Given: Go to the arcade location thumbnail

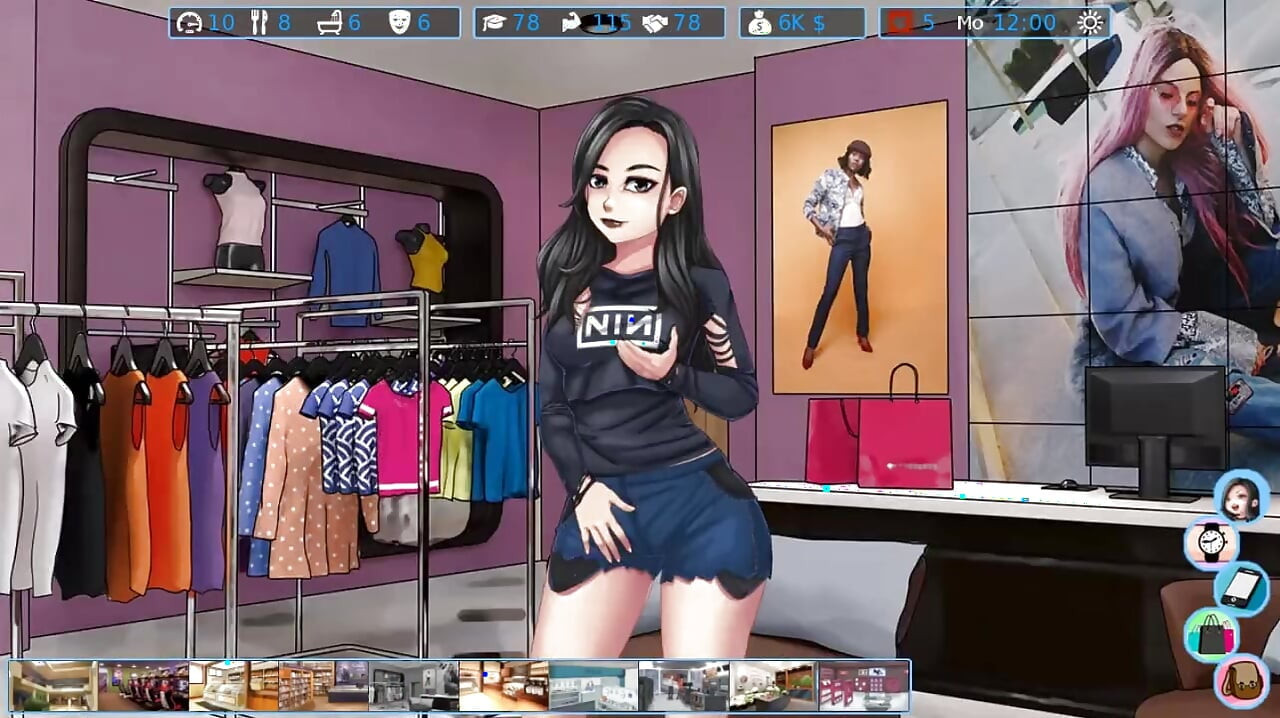Looking at the screenshot, I should pos(144,685).
